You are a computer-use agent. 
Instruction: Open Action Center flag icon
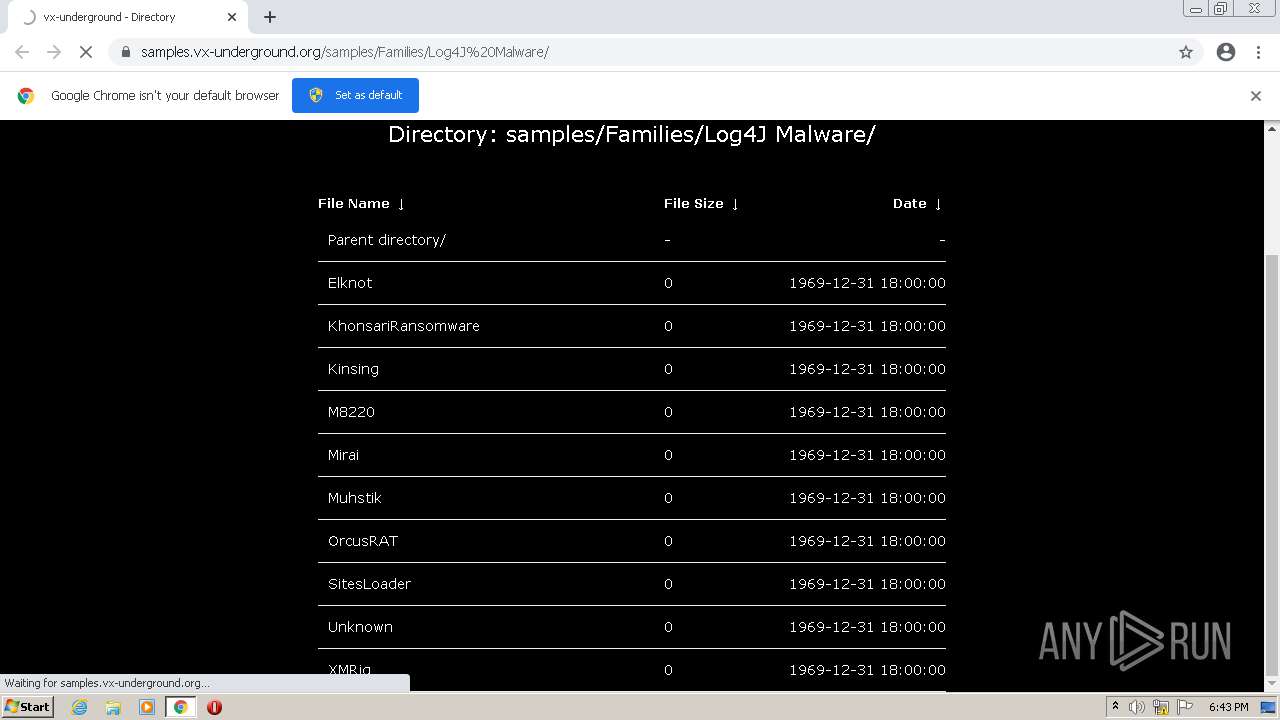pyautogui.click(x=1184, y=707)
